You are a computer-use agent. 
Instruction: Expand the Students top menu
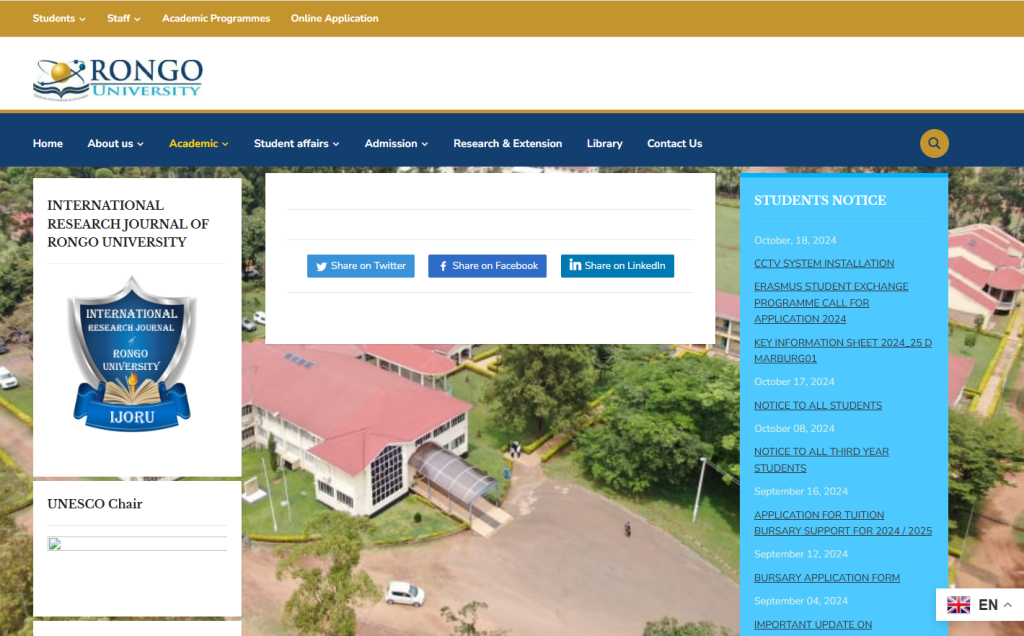point(59,18)
